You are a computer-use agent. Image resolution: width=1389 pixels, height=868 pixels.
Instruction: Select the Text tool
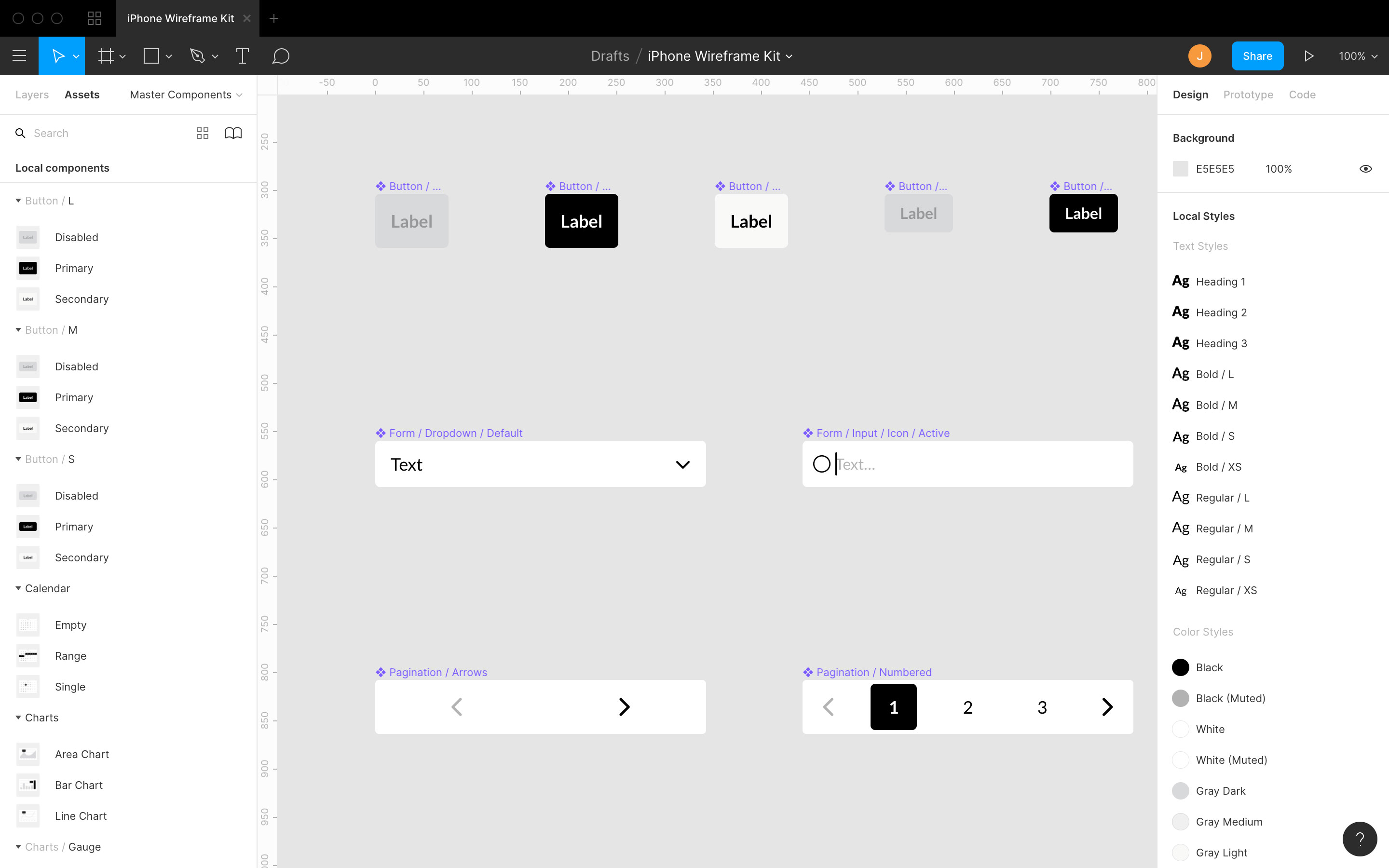pos(242,55)
